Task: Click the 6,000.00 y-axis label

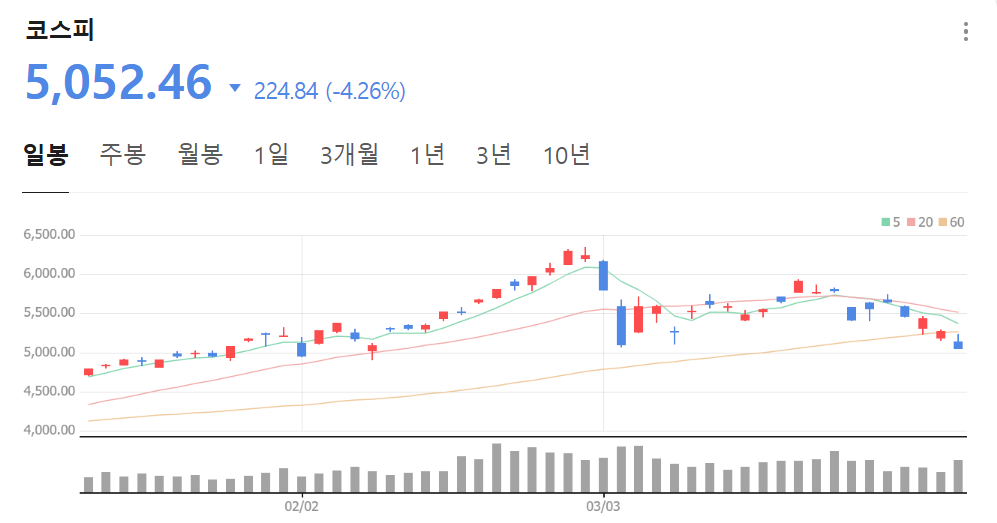Action: click(49, 274)
